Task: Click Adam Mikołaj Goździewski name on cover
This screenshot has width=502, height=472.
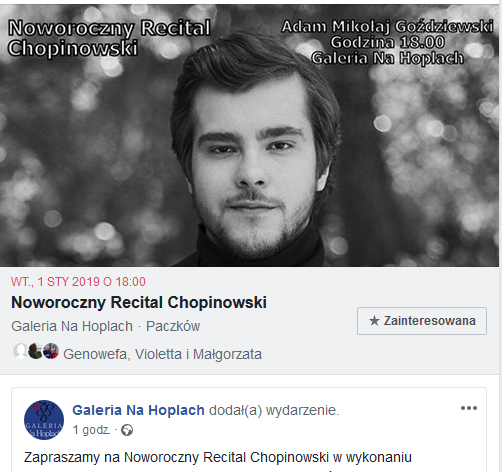Action: [387, 26]
